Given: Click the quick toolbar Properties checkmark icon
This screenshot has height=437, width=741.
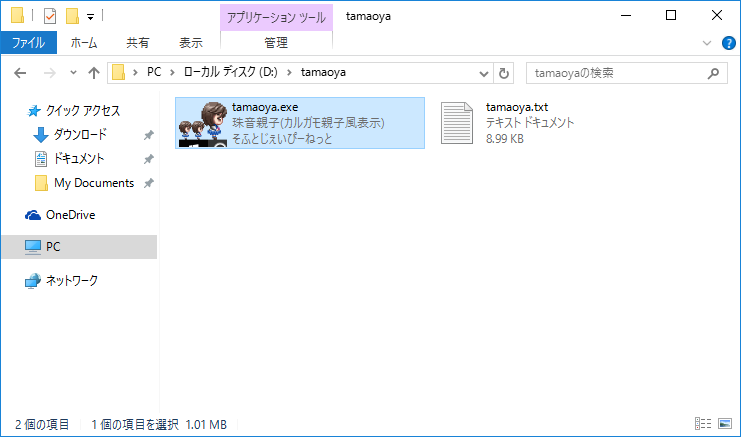Looking at the screenshot, I should (50, 17).
